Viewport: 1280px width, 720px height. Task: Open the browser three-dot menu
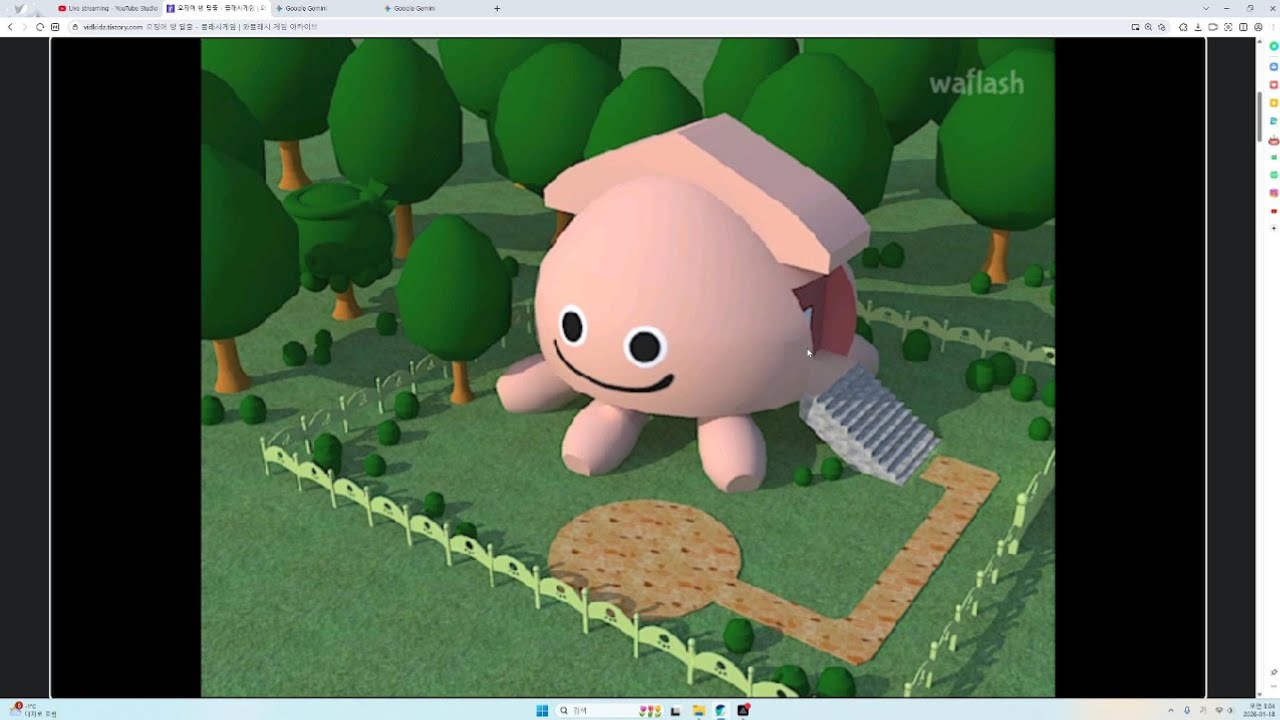[x=1271, y=27]
